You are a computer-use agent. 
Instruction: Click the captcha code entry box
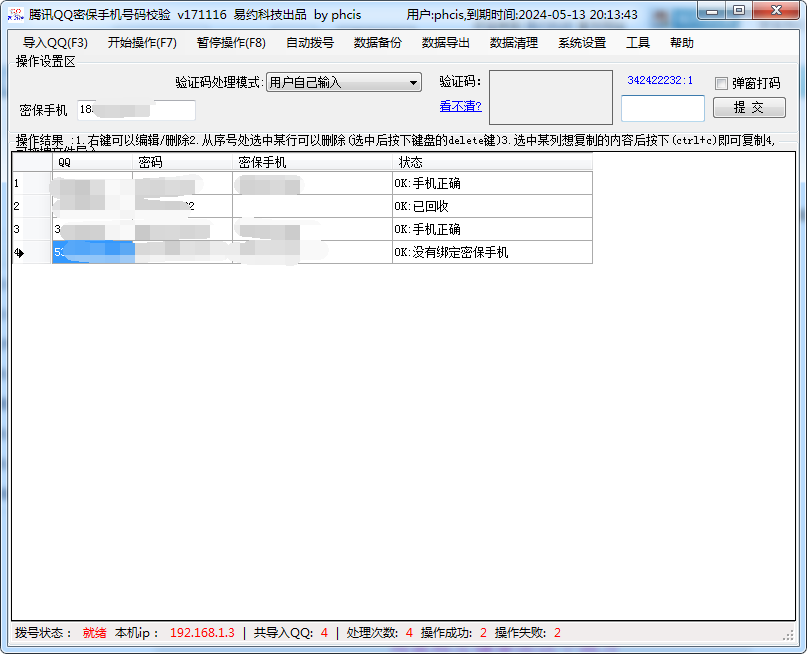(x=663, y=109)
